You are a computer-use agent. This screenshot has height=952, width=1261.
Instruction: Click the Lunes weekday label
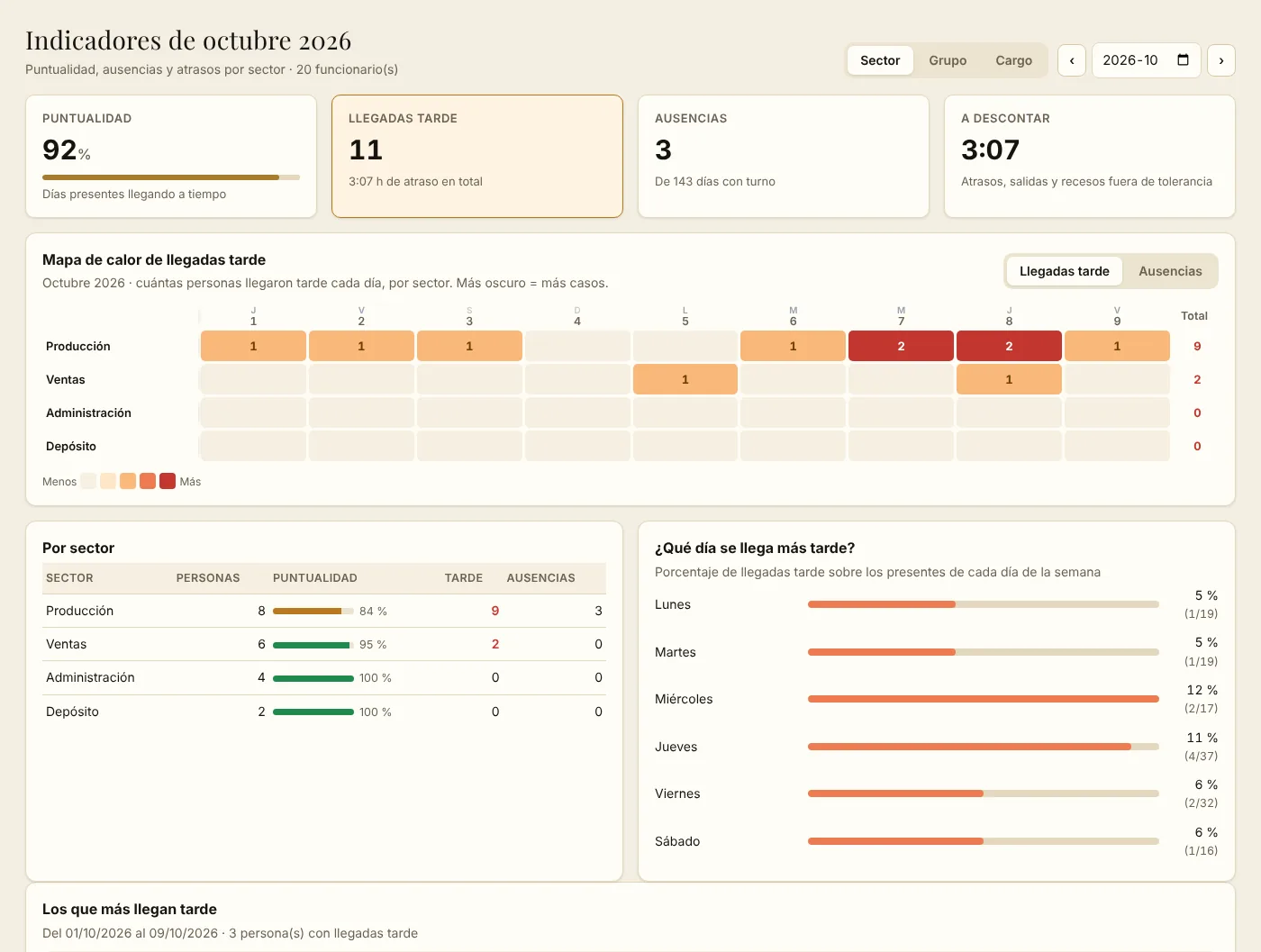coord(673,604)
